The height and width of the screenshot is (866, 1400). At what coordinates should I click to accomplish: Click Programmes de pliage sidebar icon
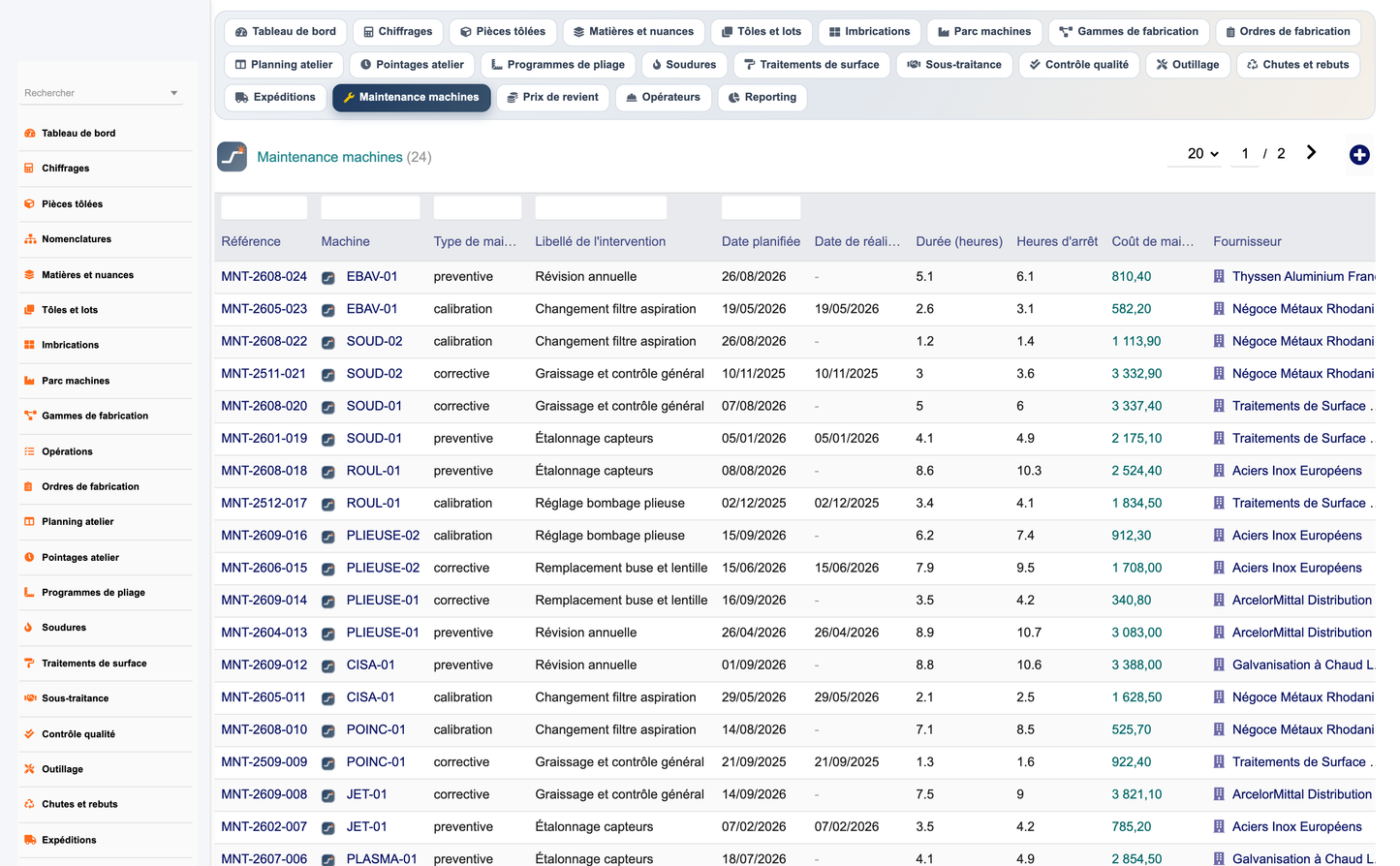(x=30, y=592)
